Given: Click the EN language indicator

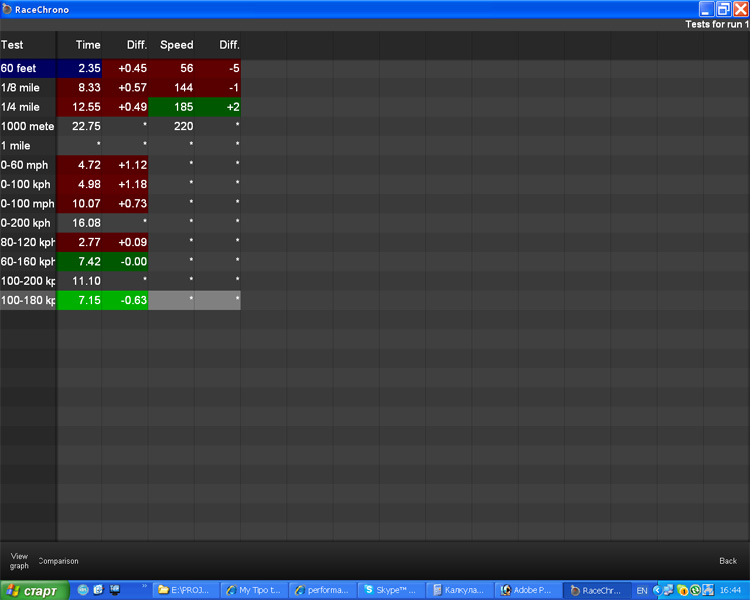Looking at the screenshot, I should pos(642,590).
